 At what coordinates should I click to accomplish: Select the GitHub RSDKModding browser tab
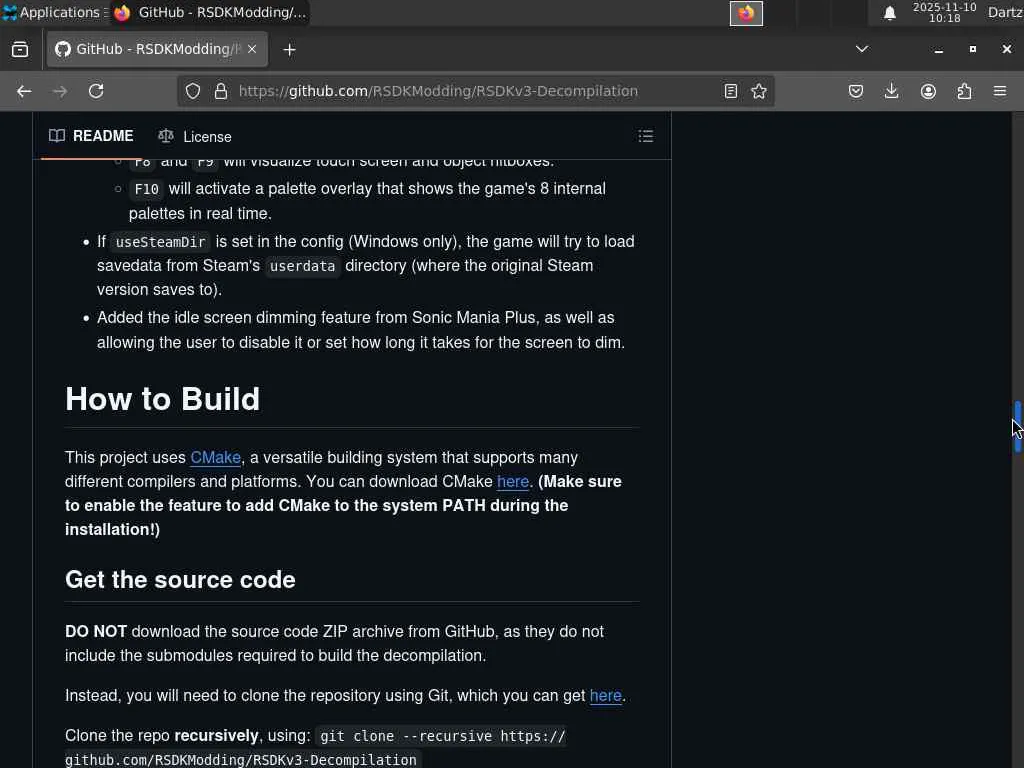(157, 49)
